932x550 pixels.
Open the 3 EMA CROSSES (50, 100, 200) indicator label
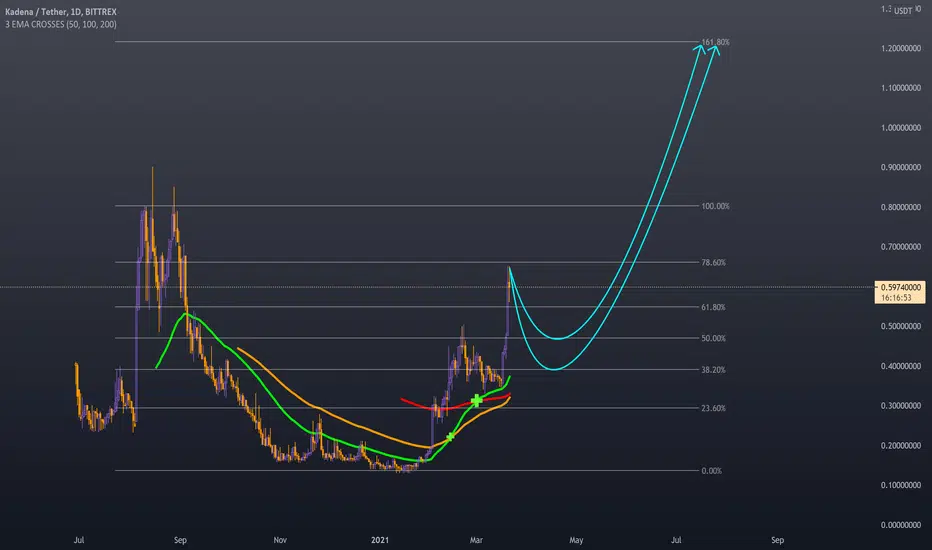[61, 24]
